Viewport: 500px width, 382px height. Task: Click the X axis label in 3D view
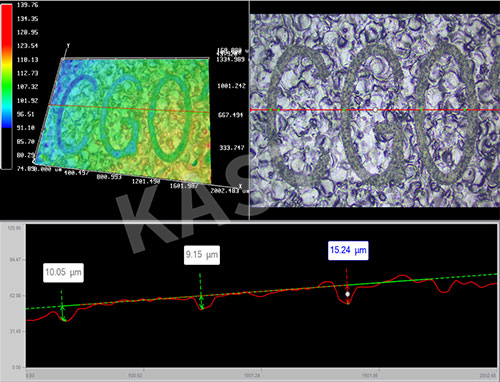240,186
